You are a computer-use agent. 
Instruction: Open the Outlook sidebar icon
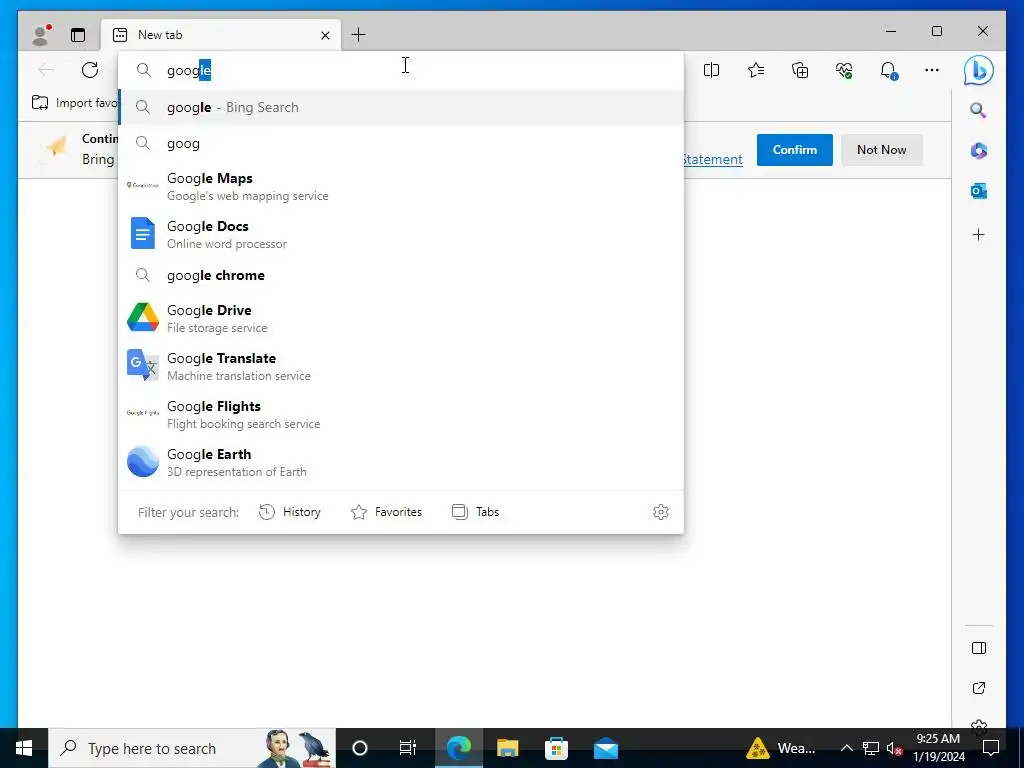978,191
